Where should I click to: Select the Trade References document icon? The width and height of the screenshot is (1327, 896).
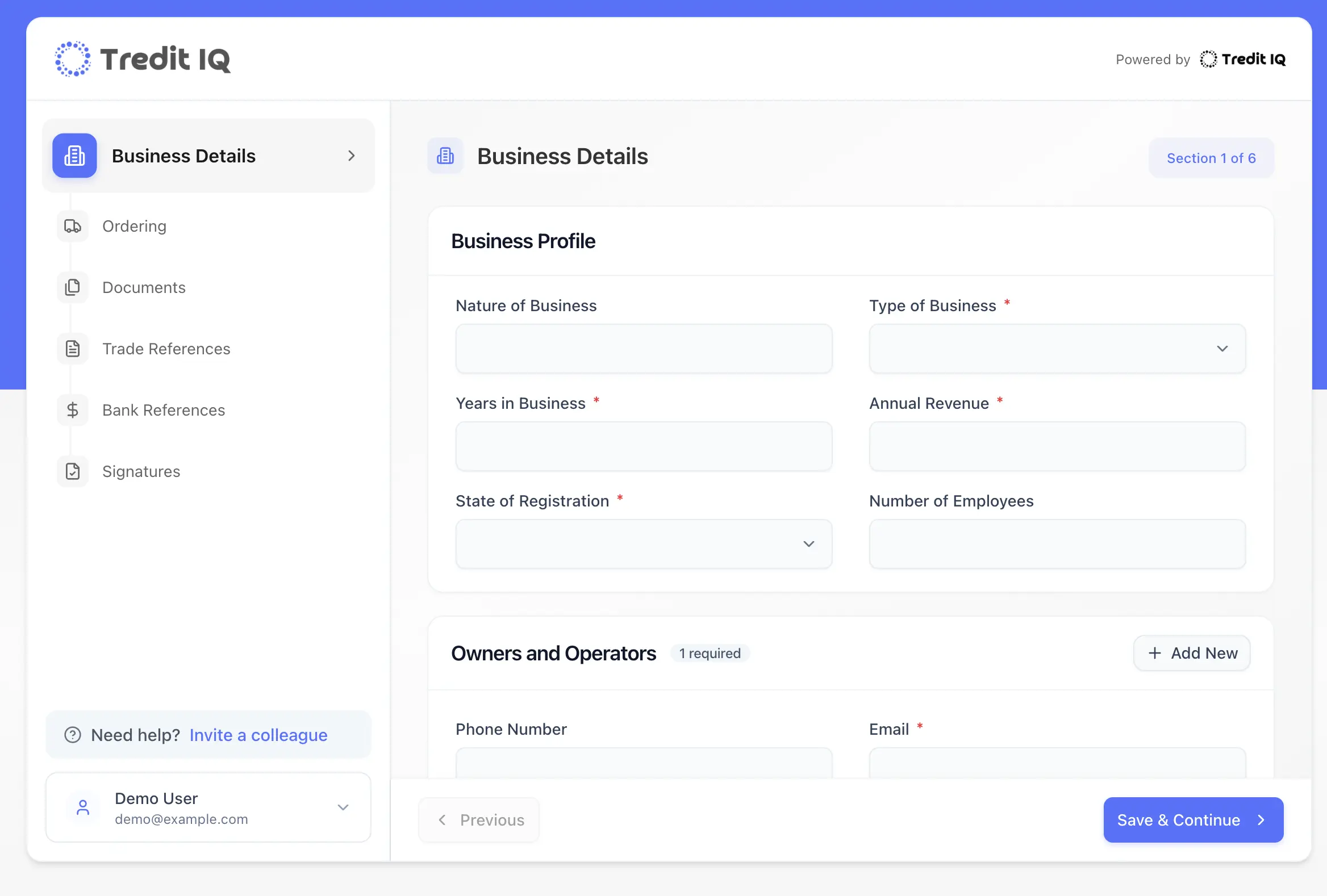(x=73, y=349)
